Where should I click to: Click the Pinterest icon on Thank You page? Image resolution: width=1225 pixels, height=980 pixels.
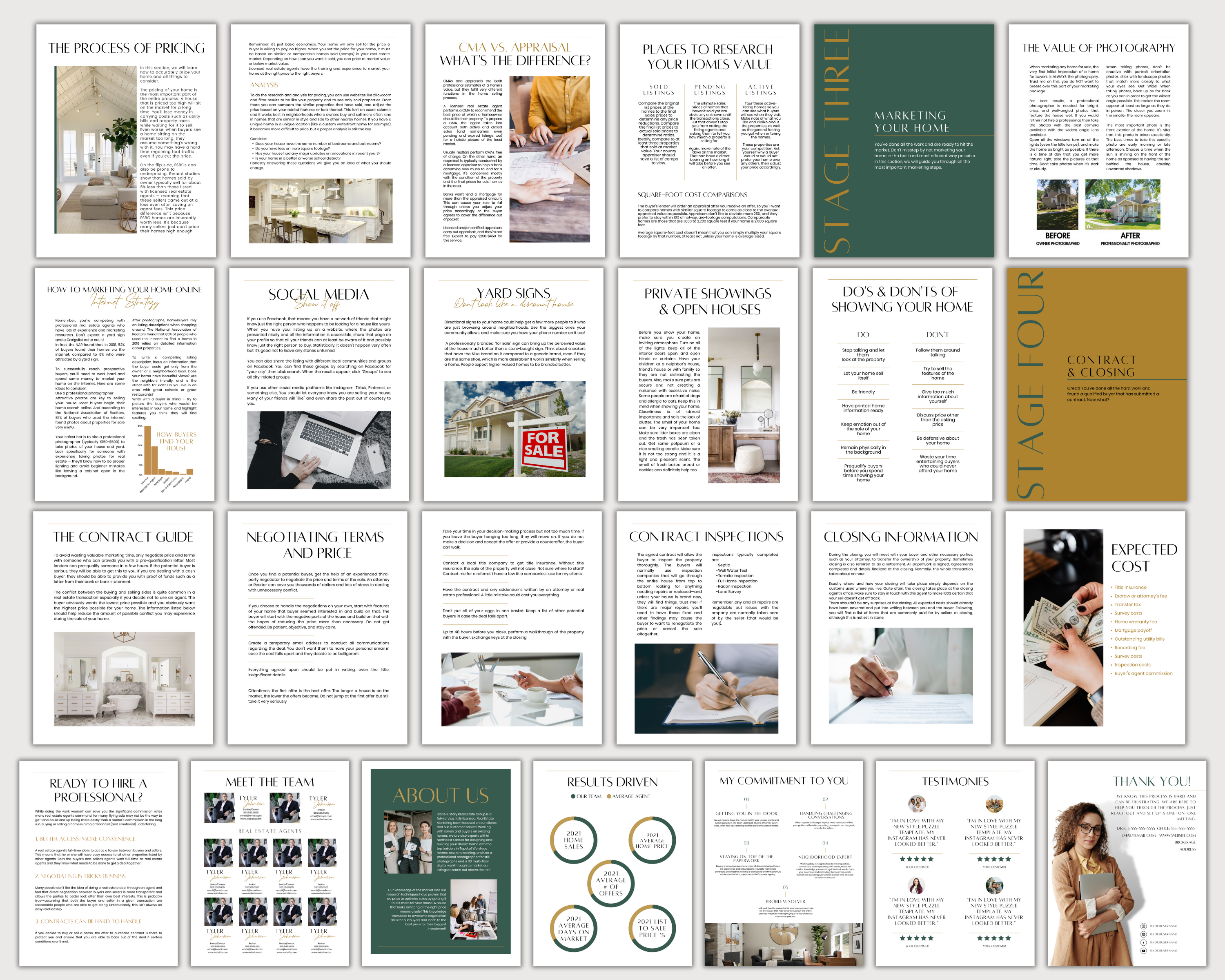coord(1144,935)
